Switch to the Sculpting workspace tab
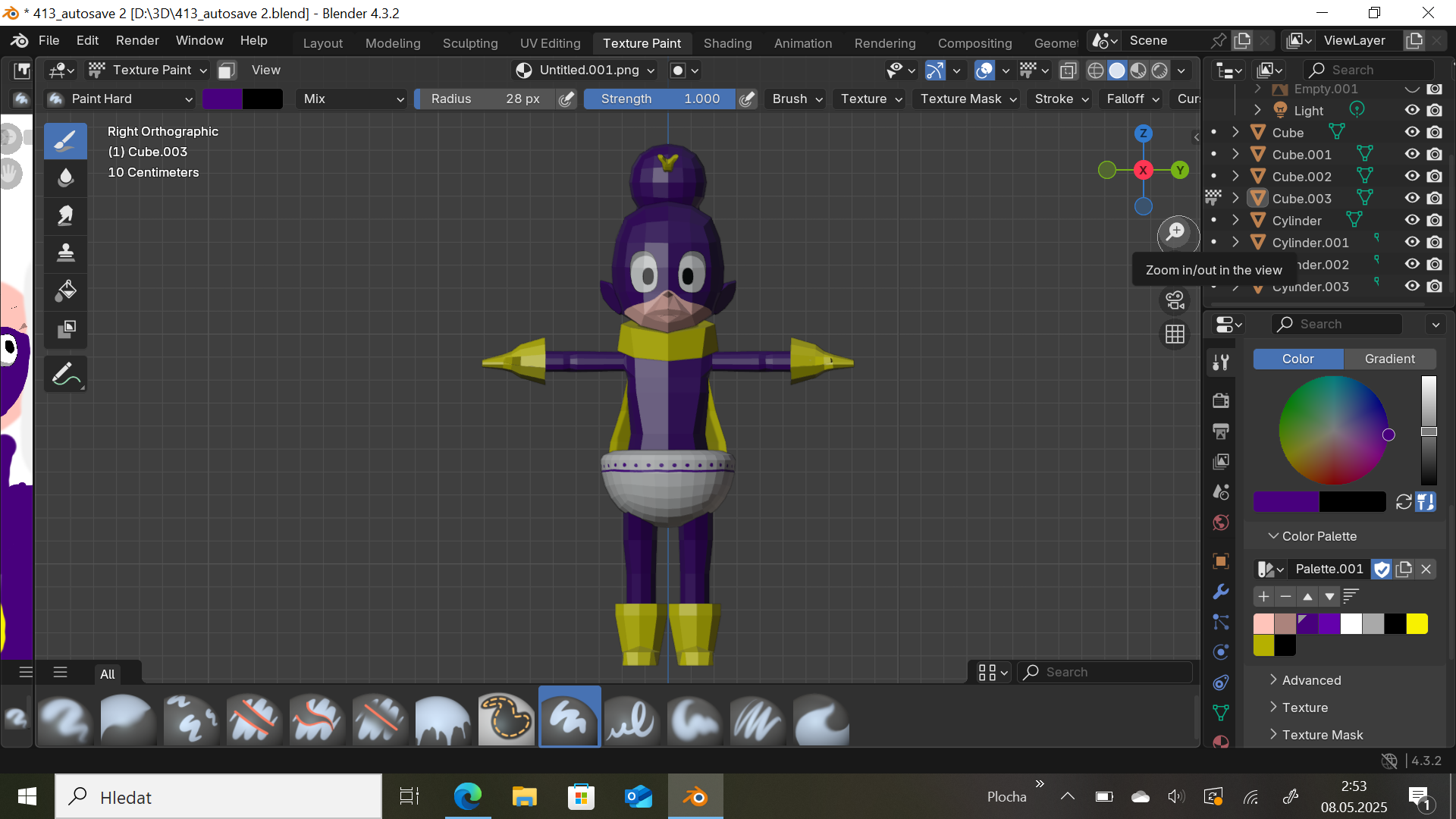This screenshot has height=819, width=1456. [x=470, y=43]
